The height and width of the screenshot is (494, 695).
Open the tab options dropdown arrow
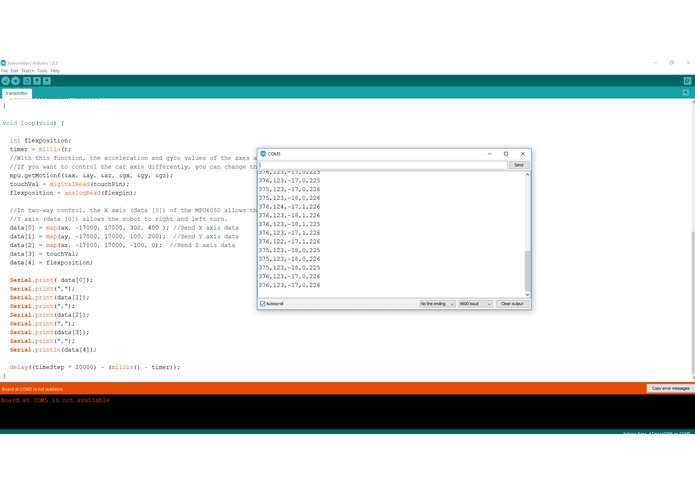[686, 93]
